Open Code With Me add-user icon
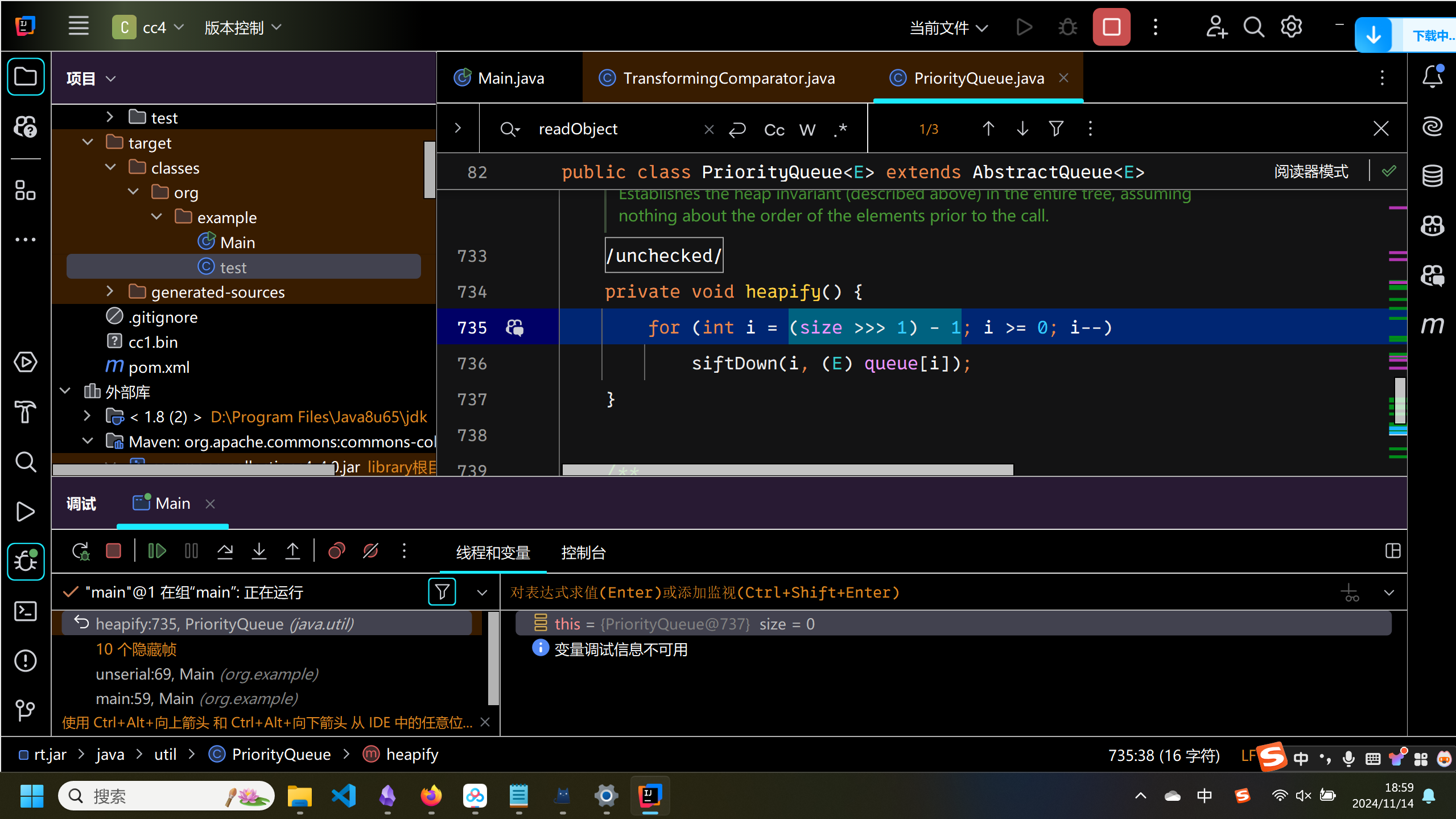 click(1216, 27)
